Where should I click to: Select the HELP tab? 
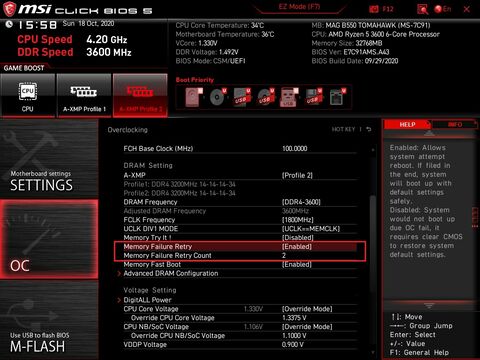click(407, 124)
